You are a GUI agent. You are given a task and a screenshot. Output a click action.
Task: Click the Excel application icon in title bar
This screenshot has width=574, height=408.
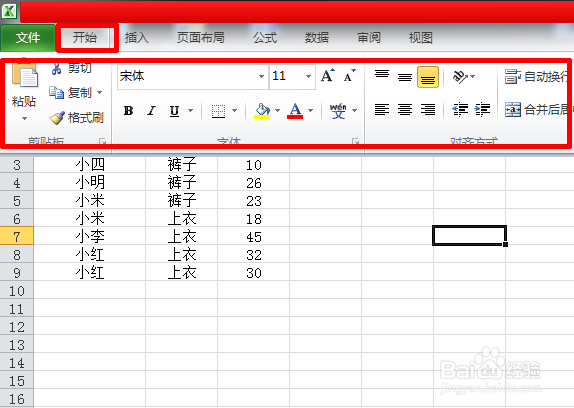click(x=9, y=11)
